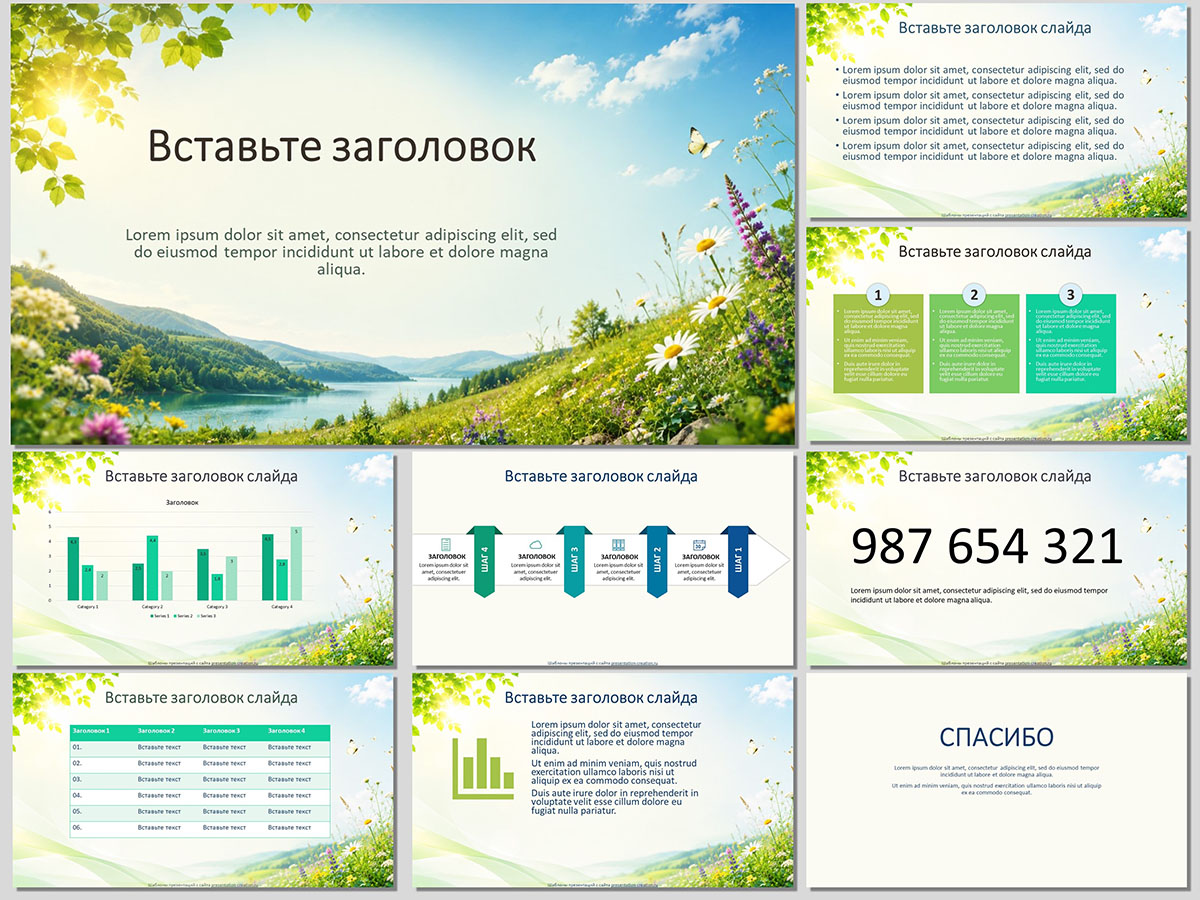This screenshot has width=1200, height=900.
Task: Click the "Series 2" legend entry
Action: click(x=183, y=615)
